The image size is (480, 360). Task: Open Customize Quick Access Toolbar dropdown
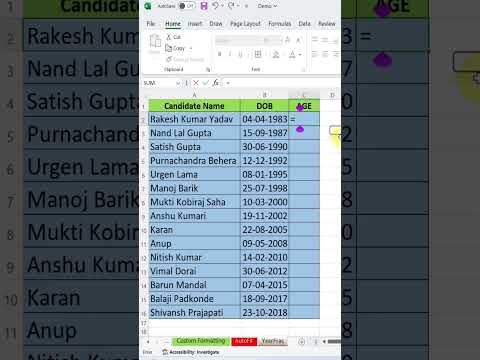(246, 6)
